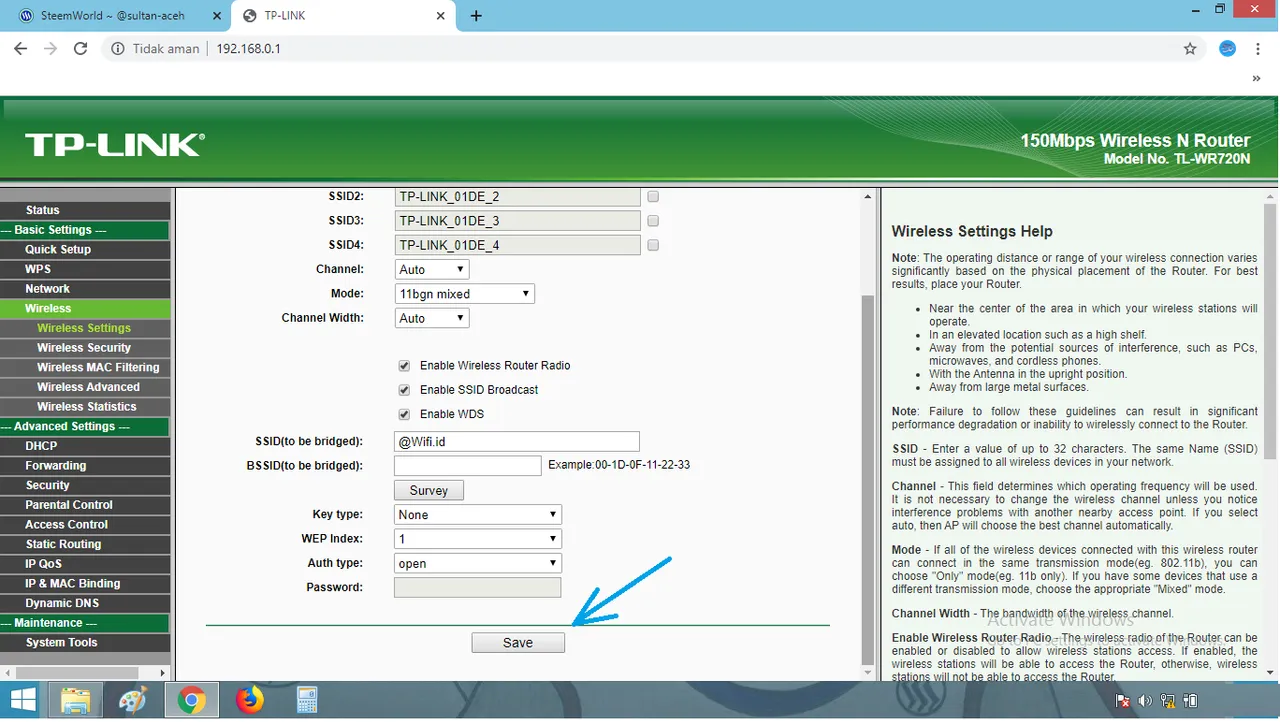Reload the router page
The width and height of the screenshot is (1280, 722).
point(81,48)
